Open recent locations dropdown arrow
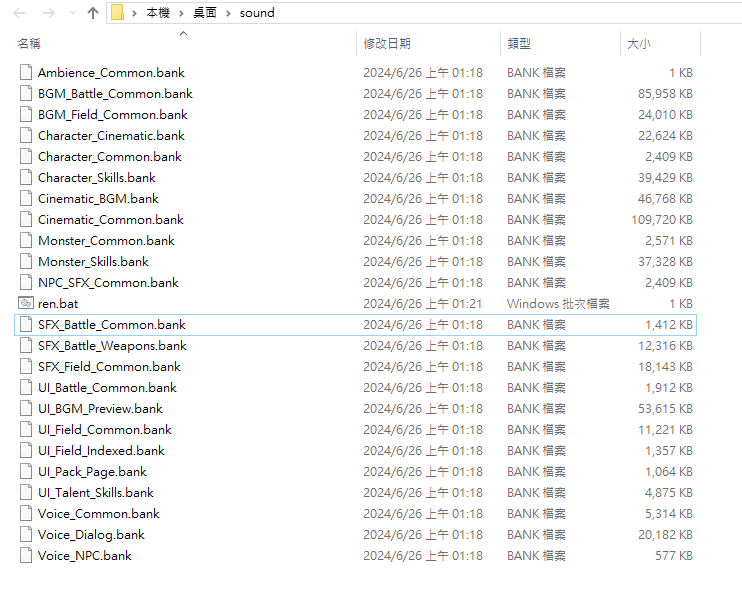Screen dimensions: 742x612 pyautogui.click(x=72, y=13)
